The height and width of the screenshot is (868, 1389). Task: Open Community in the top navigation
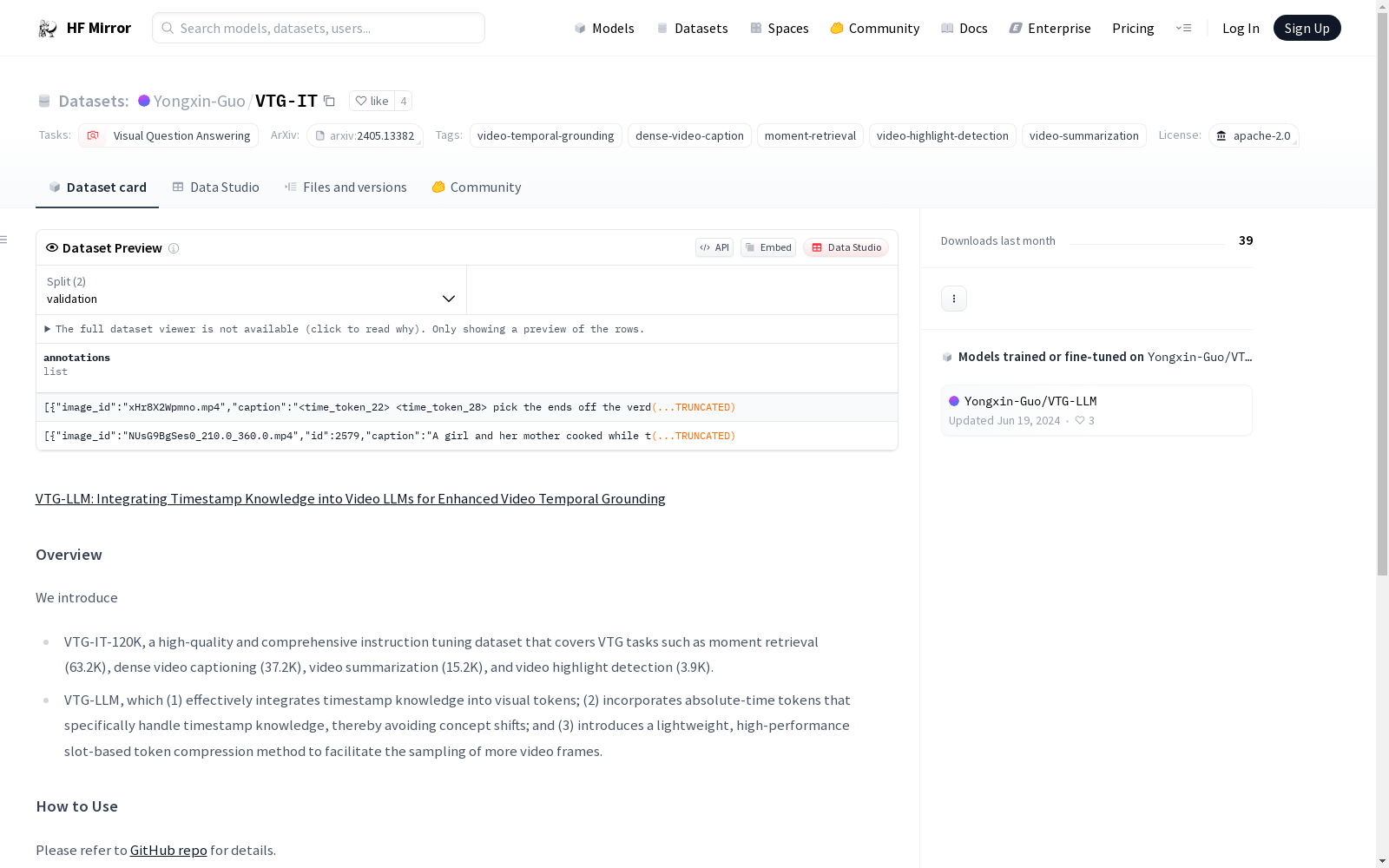click(x=874, y=28)
